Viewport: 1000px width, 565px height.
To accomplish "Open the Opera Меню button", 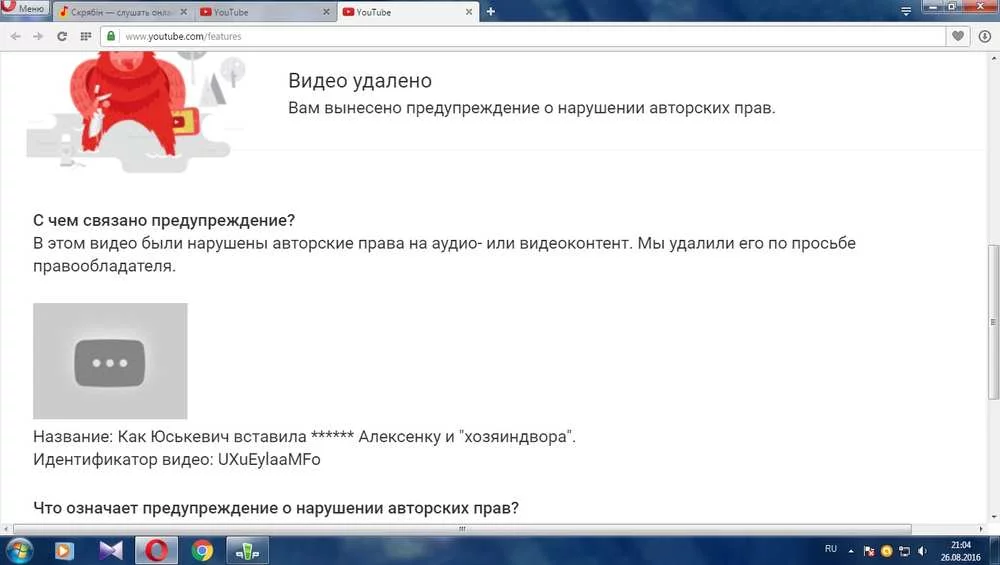I will point(24,8).
